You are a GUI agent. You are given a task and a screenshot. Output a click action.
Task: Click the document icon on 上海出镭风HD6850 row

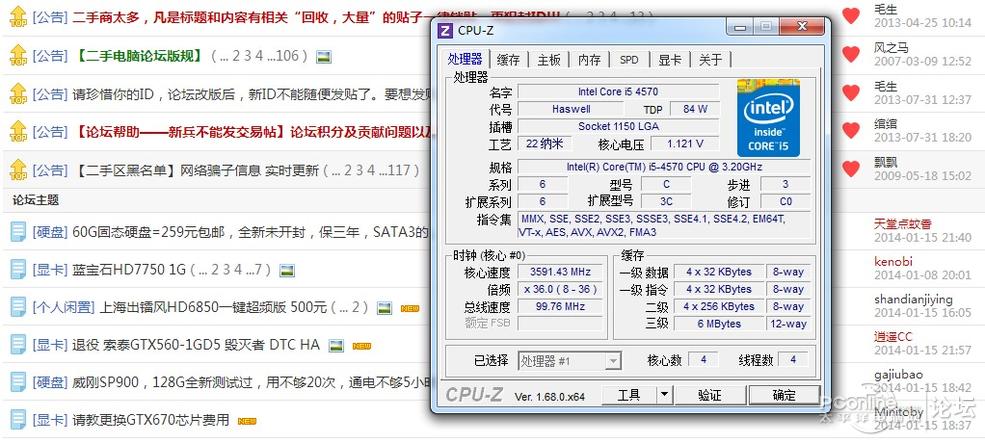(18, 307)
